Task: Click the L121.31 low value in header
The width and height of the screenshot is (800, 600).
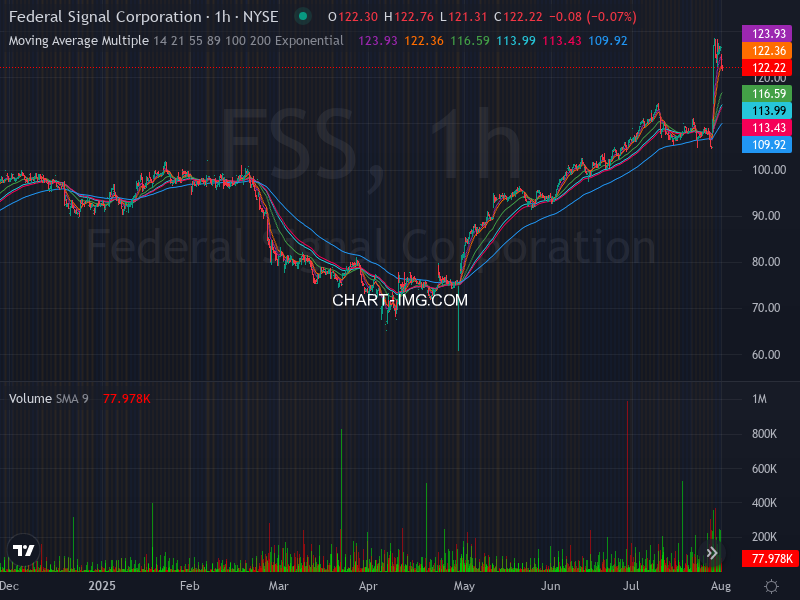Action: click(463, 17)
